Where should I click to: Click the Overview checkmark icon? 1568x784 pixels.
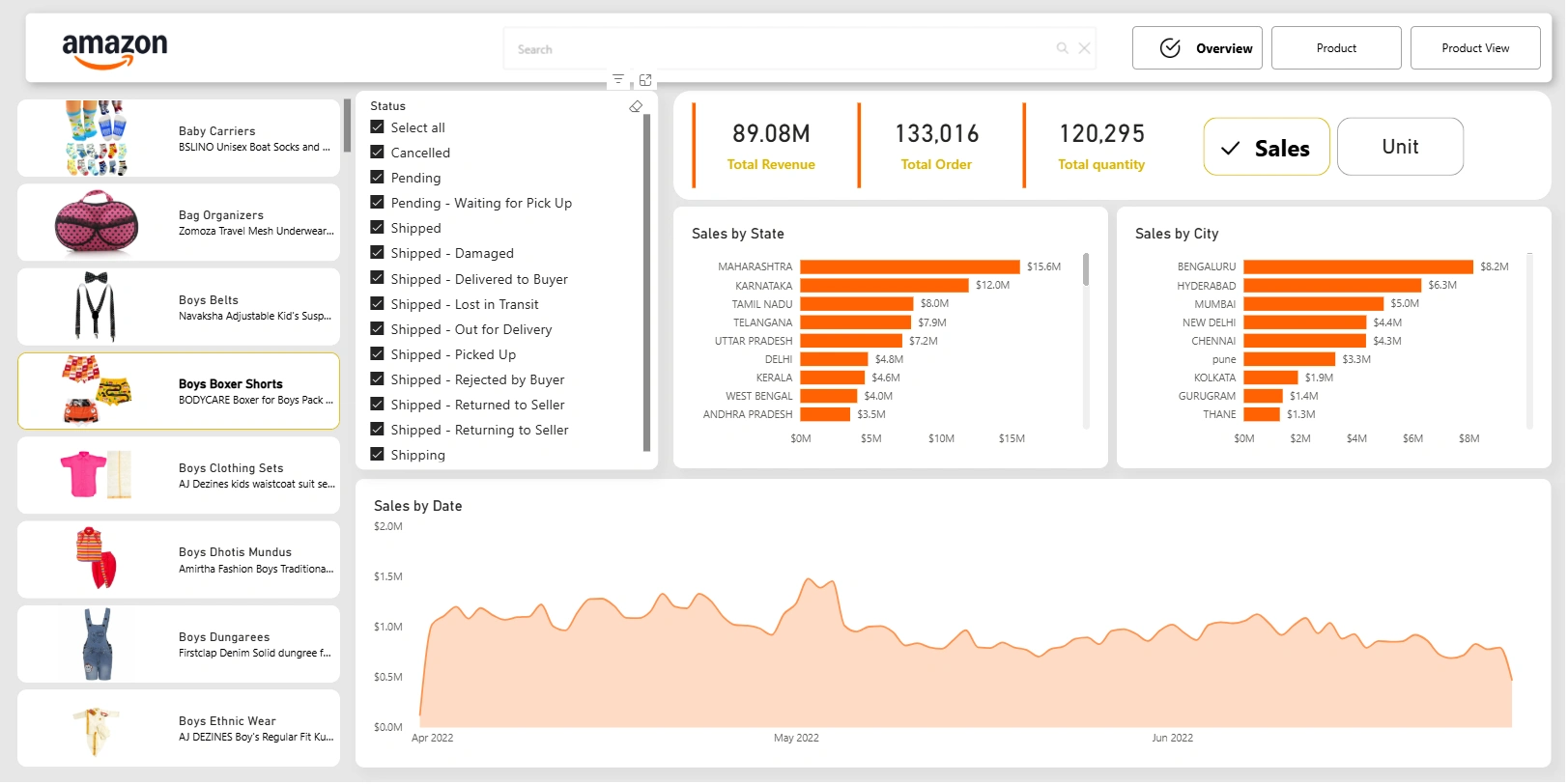[1170, 48]
